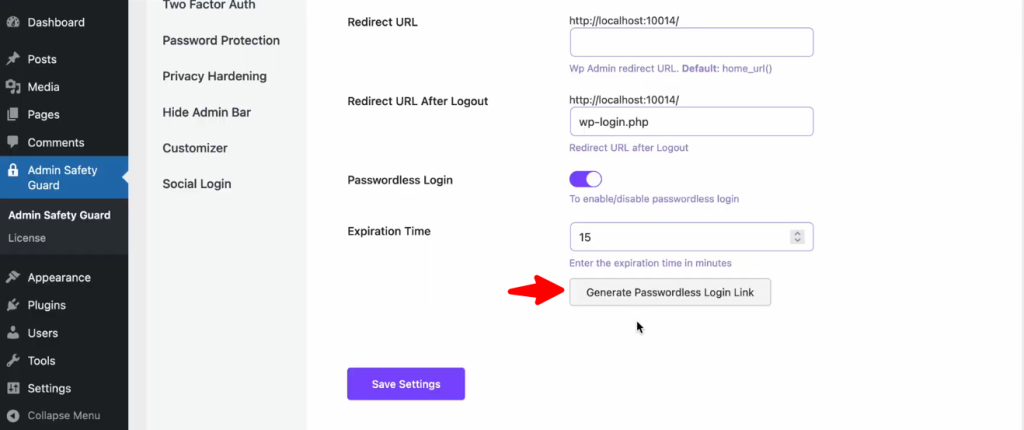Switch to the Social Login tab
Image resolution: width=1024 pixels, height=430 pixels.
(x=197, y=184)
